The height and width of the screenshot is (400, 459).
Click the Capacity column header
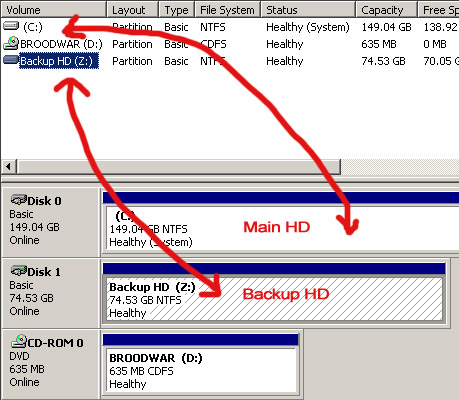pyautogui.click(x=387, y=10)
